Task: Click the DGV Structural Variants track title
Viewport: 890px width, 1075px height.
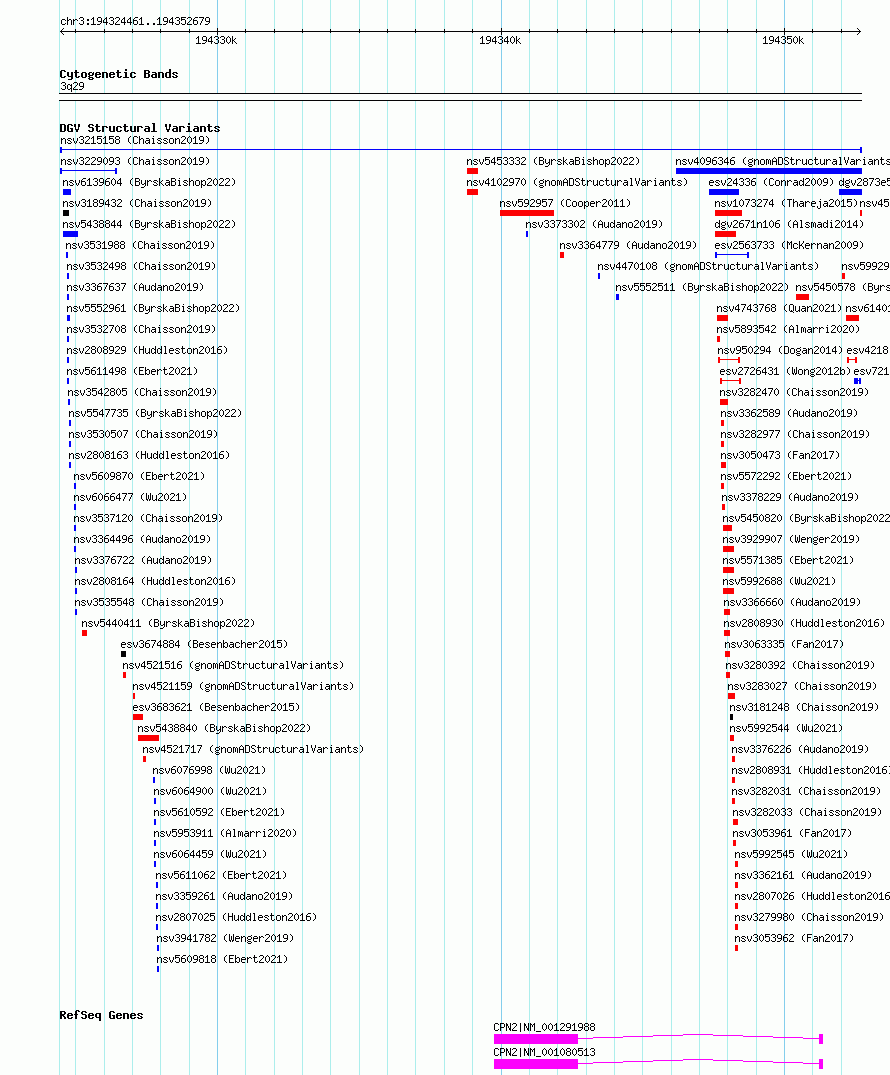Action: coord(140,128)
